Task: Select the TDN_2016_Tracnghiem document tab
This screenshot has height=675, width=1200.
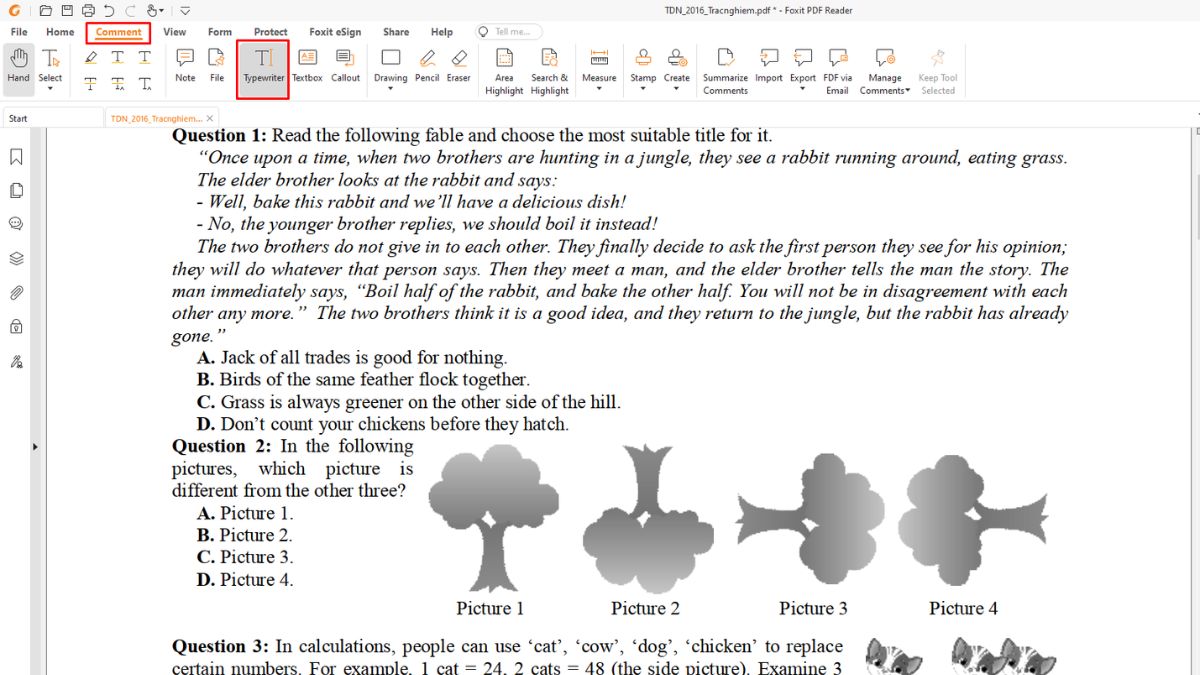Action: pyautogui.click(x=155, y=118)
